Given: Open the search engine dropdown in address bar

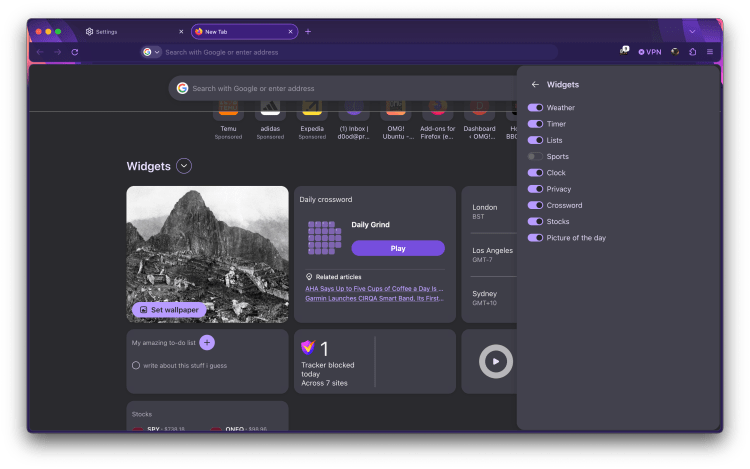Looking at the screenshot, I should pos(151,52).
